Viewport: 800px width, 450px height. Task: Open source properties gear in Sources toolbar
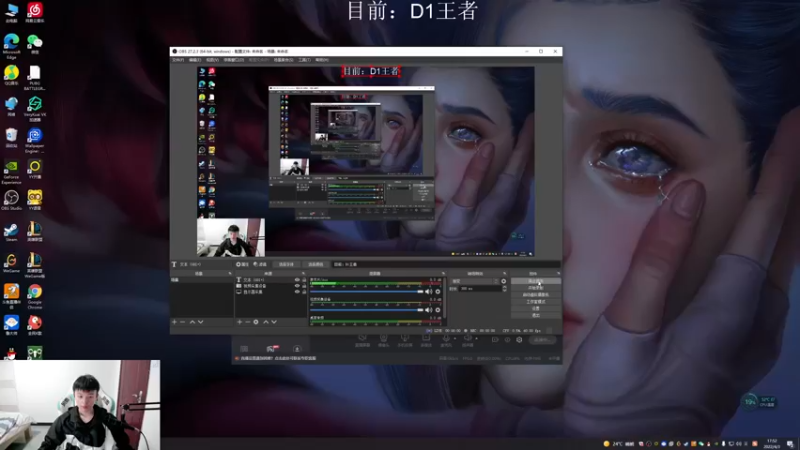coord(256,322)
